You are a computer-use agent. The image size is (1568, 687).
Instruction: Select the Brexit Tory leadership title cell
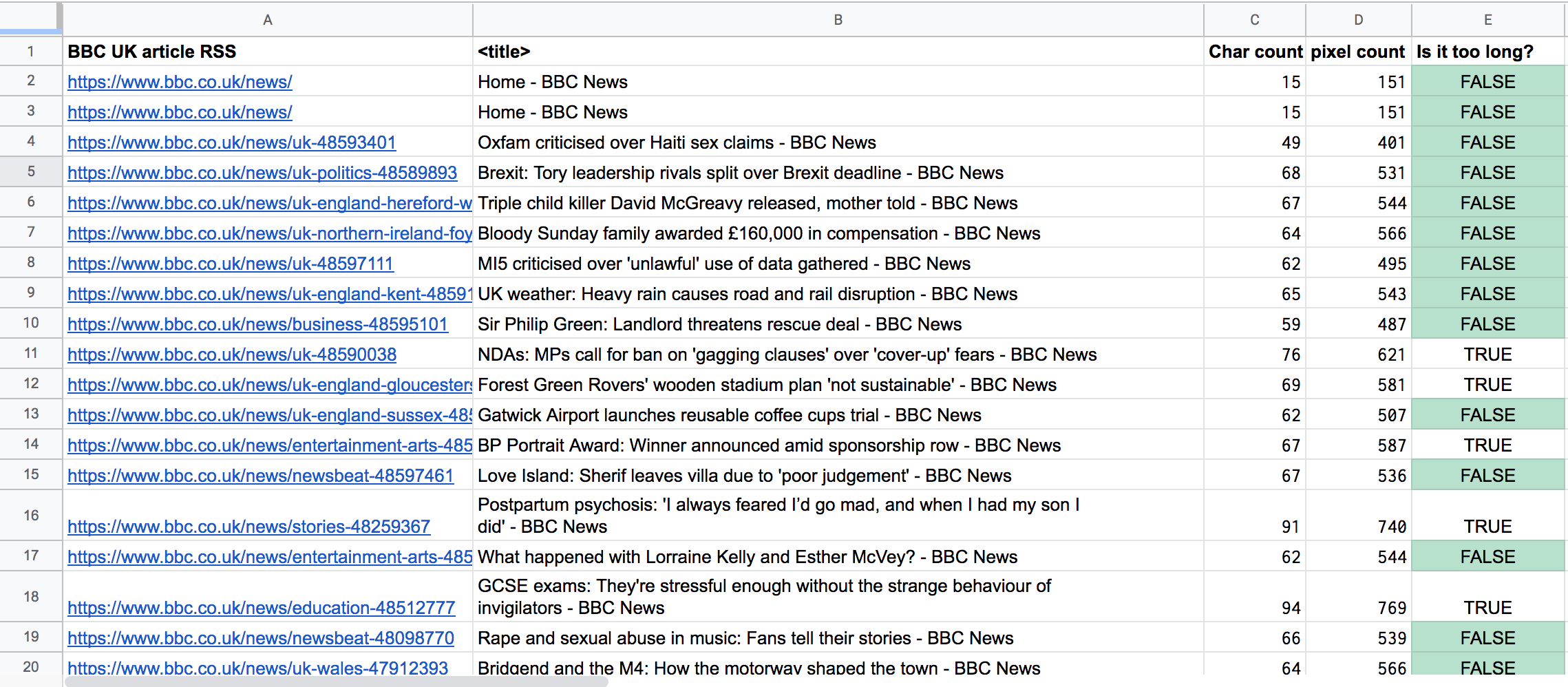tap(838, 172)
